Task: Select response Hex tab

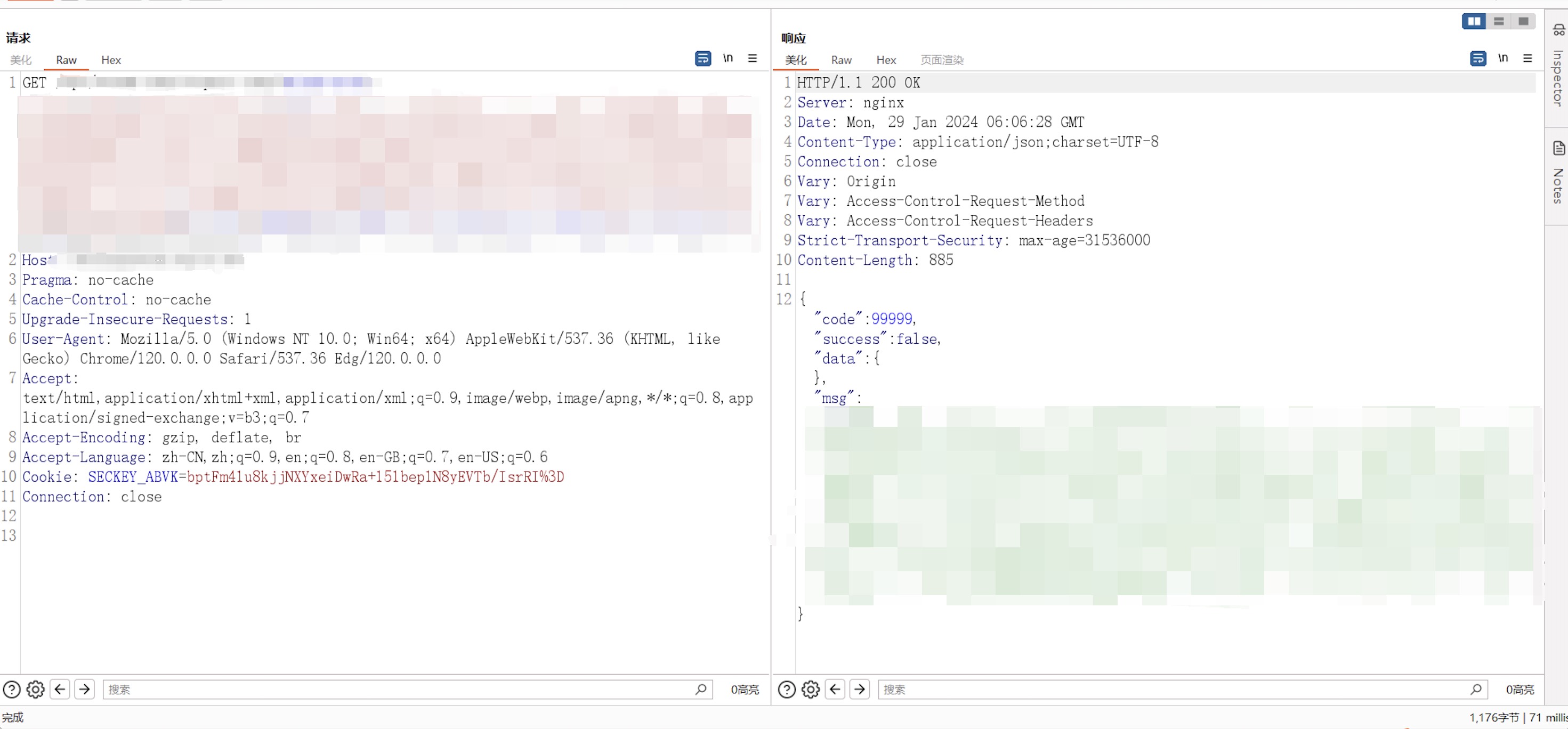Action: [x=886, y=60]
